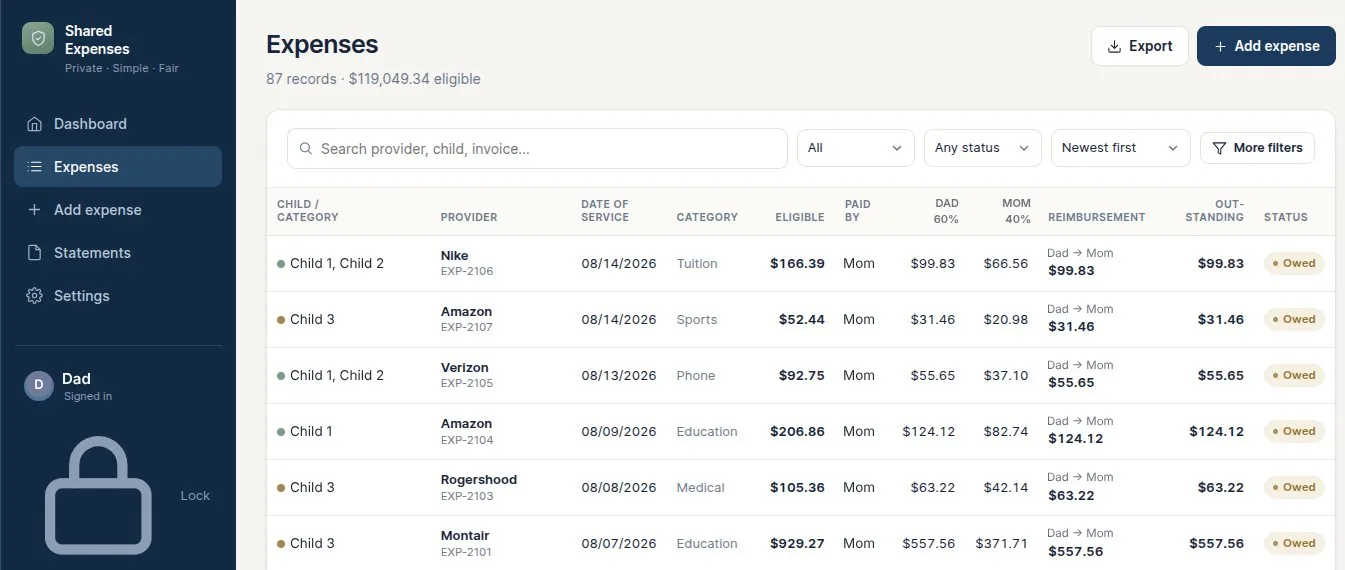
Task: Click the Expenses list icon in sidebar
Action: click(35, 167)
